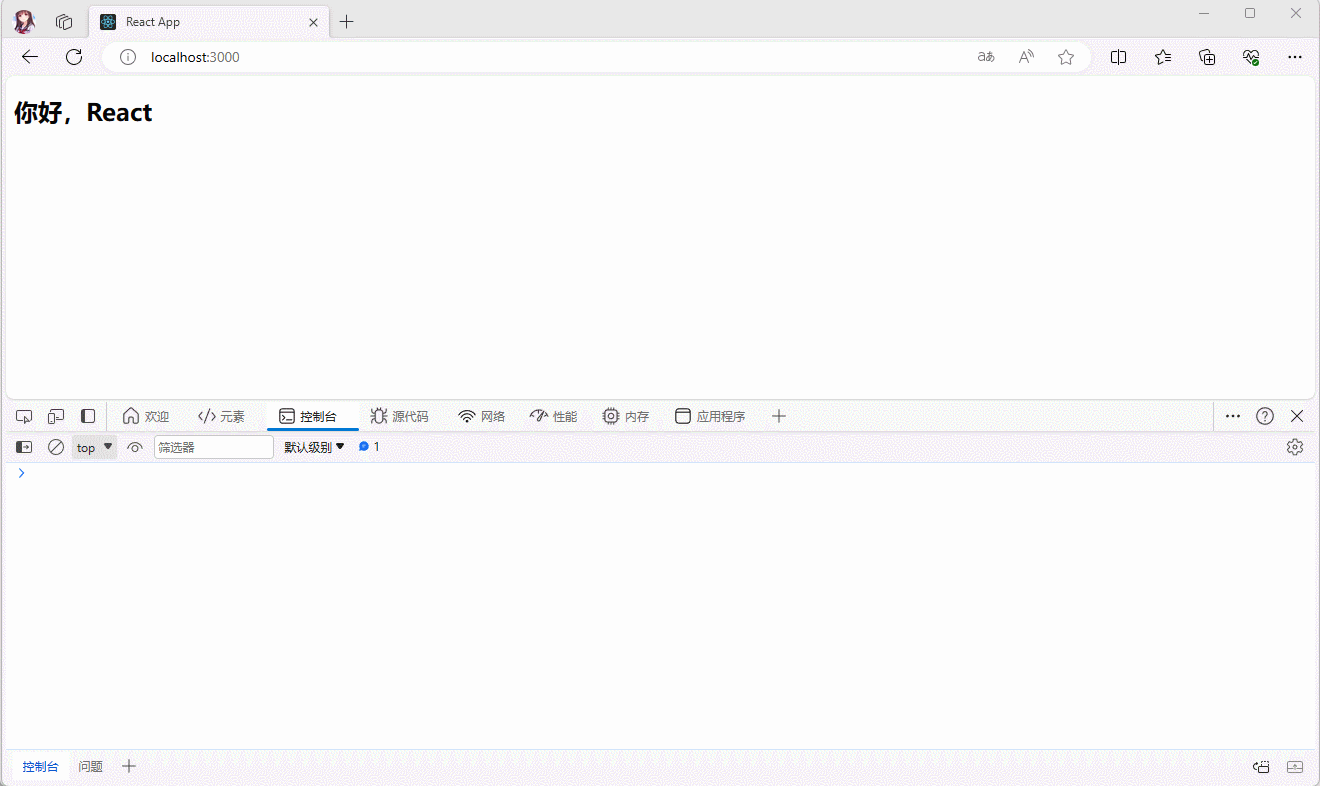
Task: Click the 1 issue counter badge
Action: coord(370,447)
